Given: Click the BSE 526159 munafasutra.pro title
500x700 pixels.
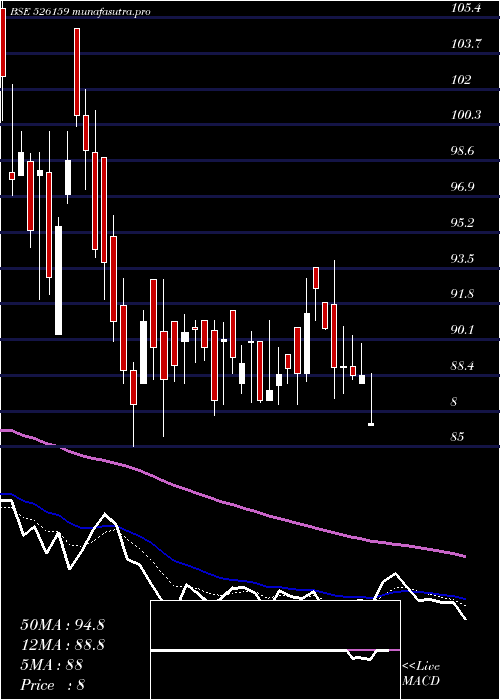Looking at the screenshot, I should (79, 12).
